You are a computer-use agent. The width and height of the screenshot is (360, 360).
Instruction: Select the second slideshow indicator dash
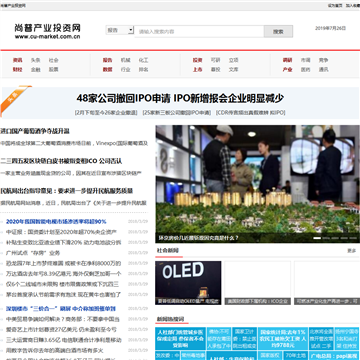tap(326, 238)
